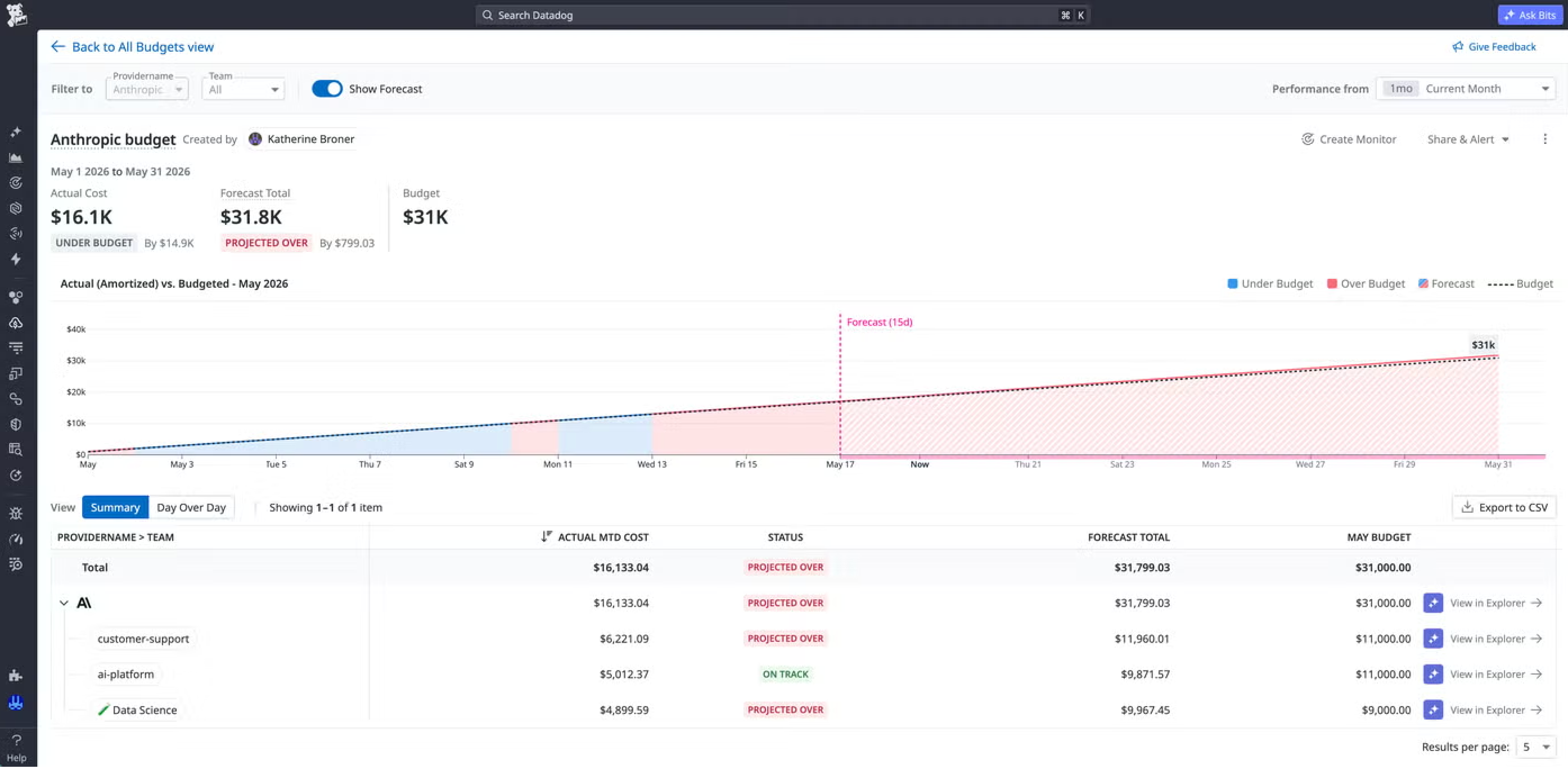Click the ai-platform team tag

coord(125,674)
